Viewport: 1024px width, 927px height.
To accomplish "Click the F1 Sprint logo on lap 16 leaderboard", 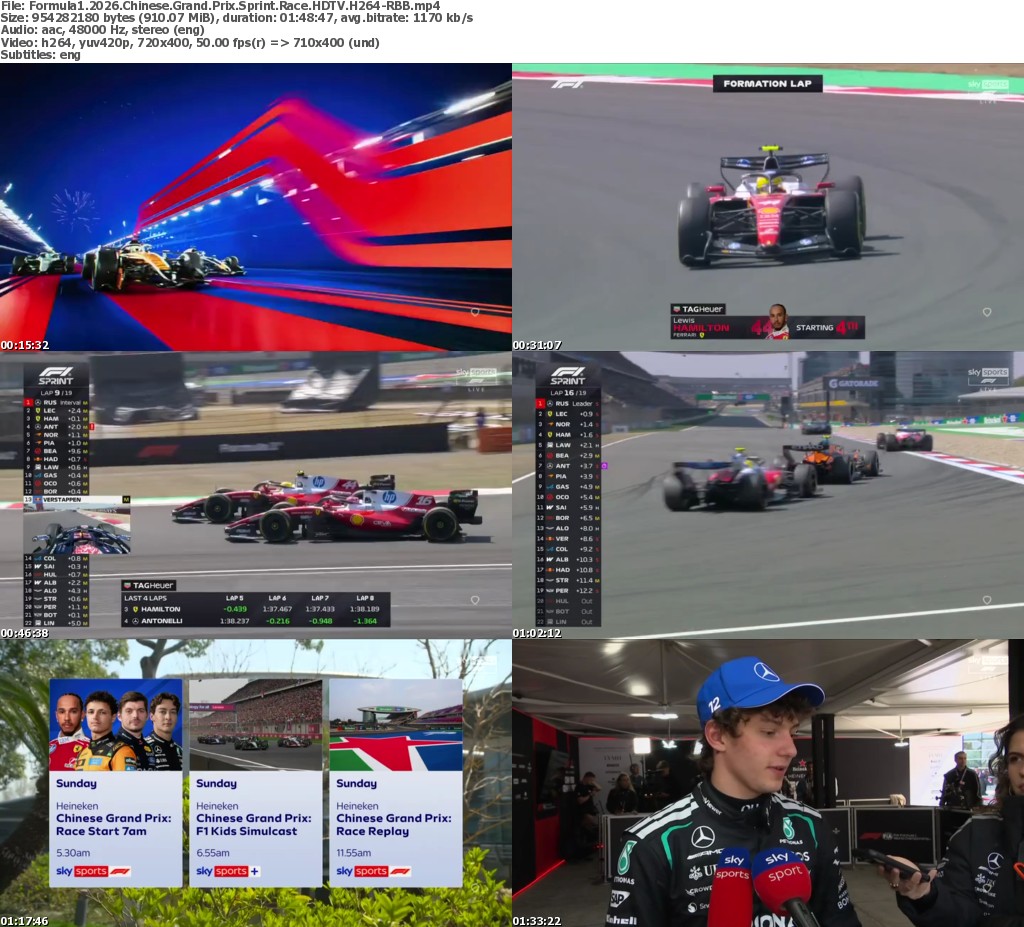I will [x=568, y=376].
